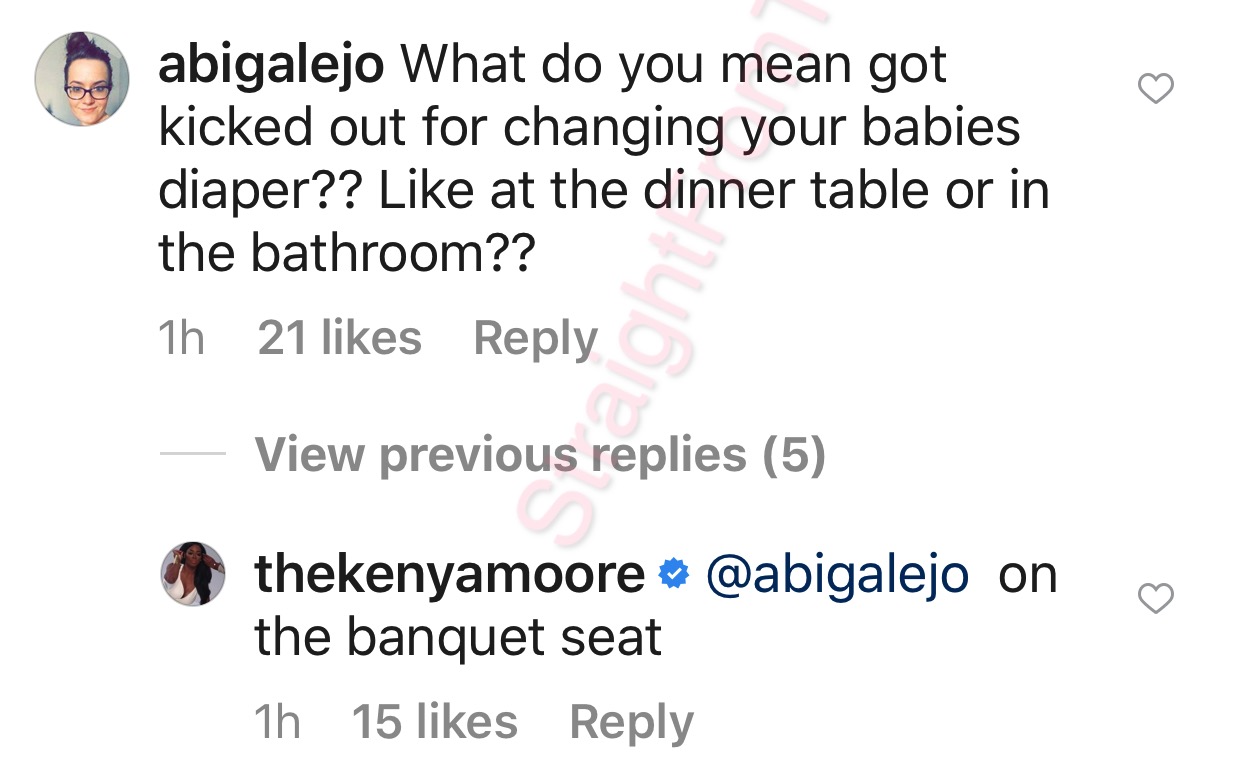Tap the heart on thekenyamoore's reply
The image size is (1240, 775).
1156,599
